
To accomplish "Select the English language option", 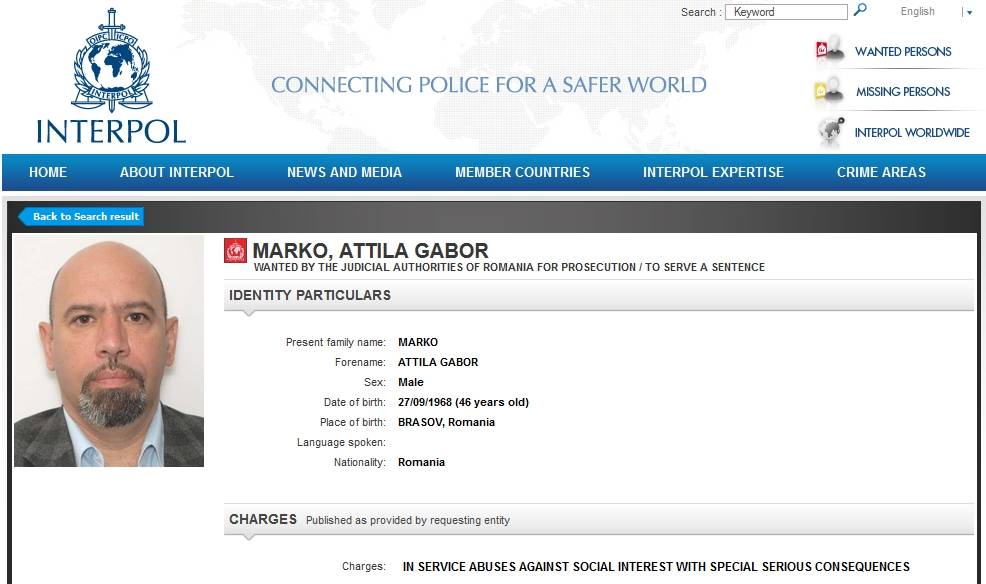I will (x=917, y=11).
